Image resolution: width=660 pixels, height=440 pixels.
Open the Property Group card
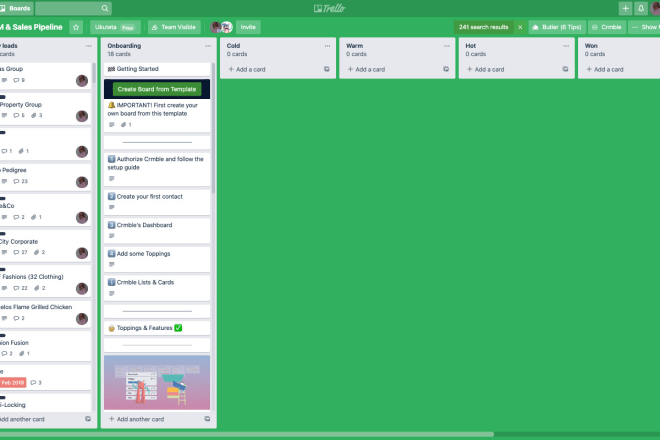tap(44, 109)
